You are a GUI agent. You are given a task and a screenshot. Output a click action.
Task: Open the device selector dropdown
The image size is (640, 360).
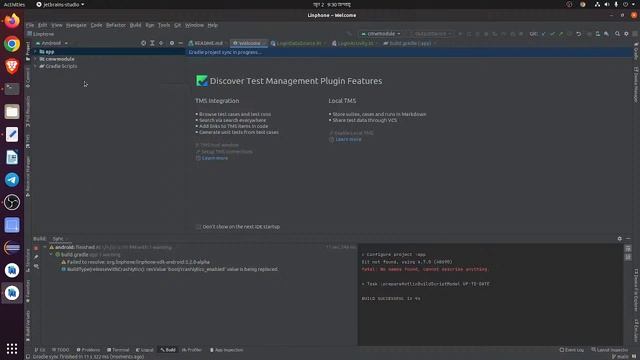(431, 34)
